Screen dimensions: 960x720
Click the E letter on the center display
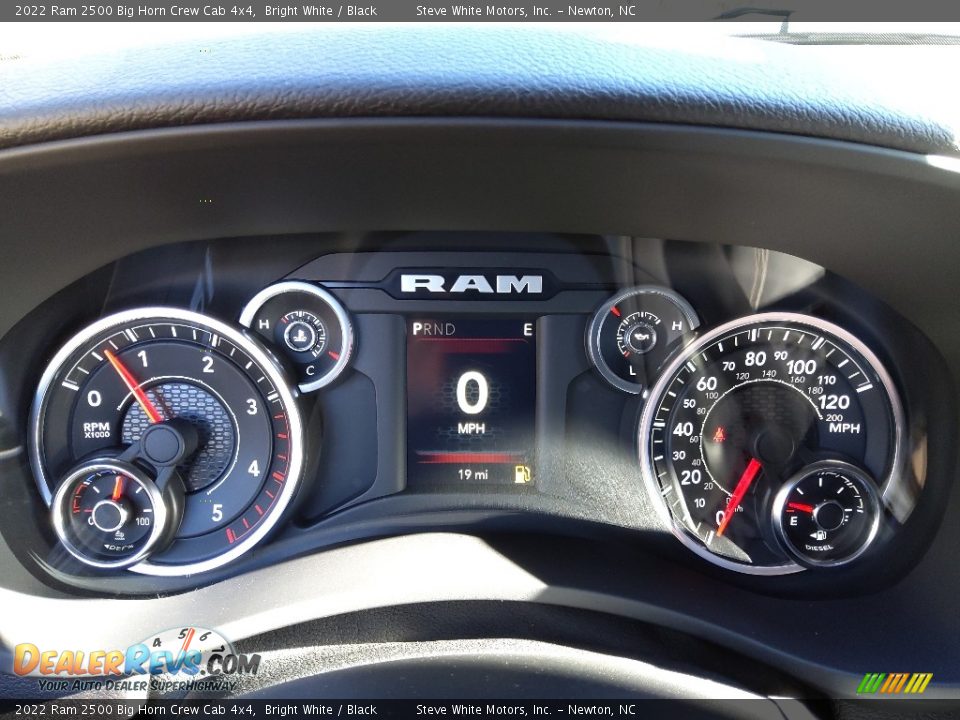click(x=527, y=330)
